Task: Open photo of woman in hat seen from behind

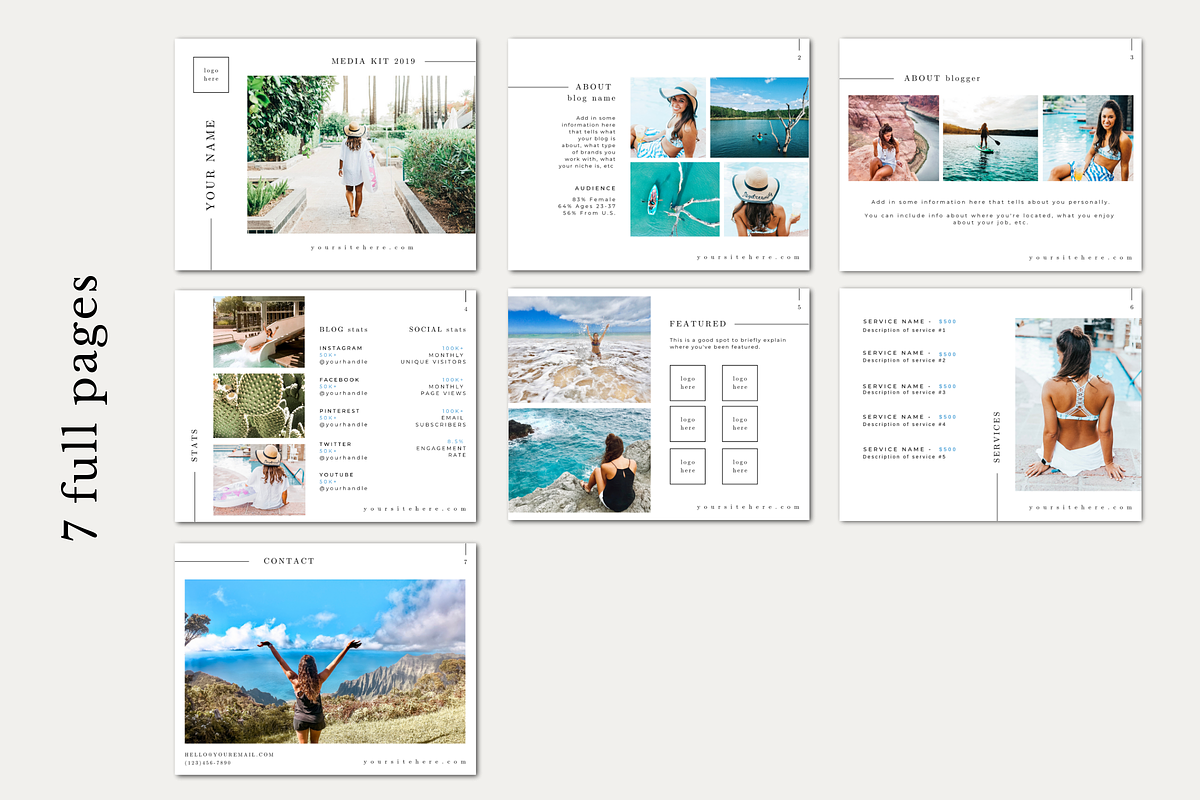Action: [x=766, y=199]
